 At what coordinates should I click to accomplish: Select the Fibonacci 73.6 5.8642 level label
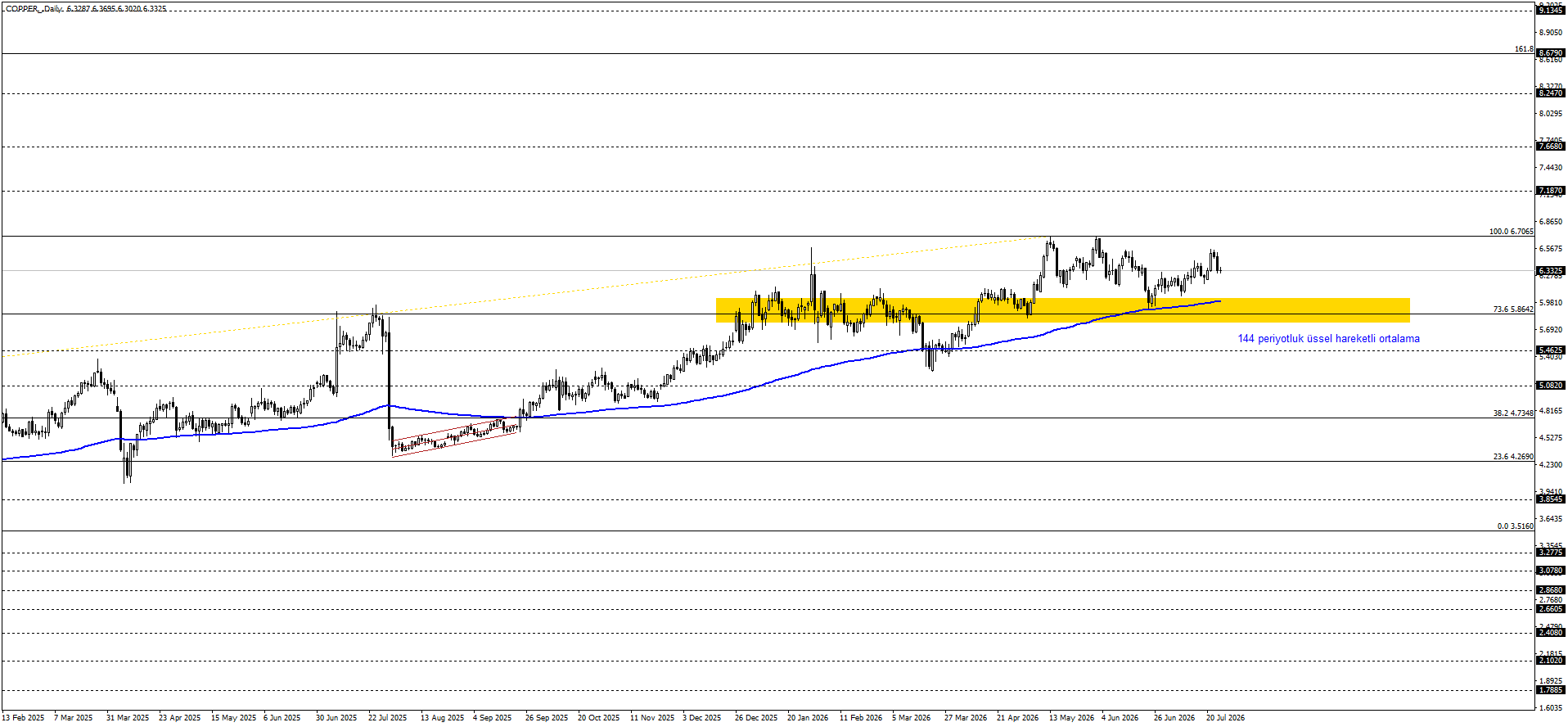click(x=1513, y=309)
